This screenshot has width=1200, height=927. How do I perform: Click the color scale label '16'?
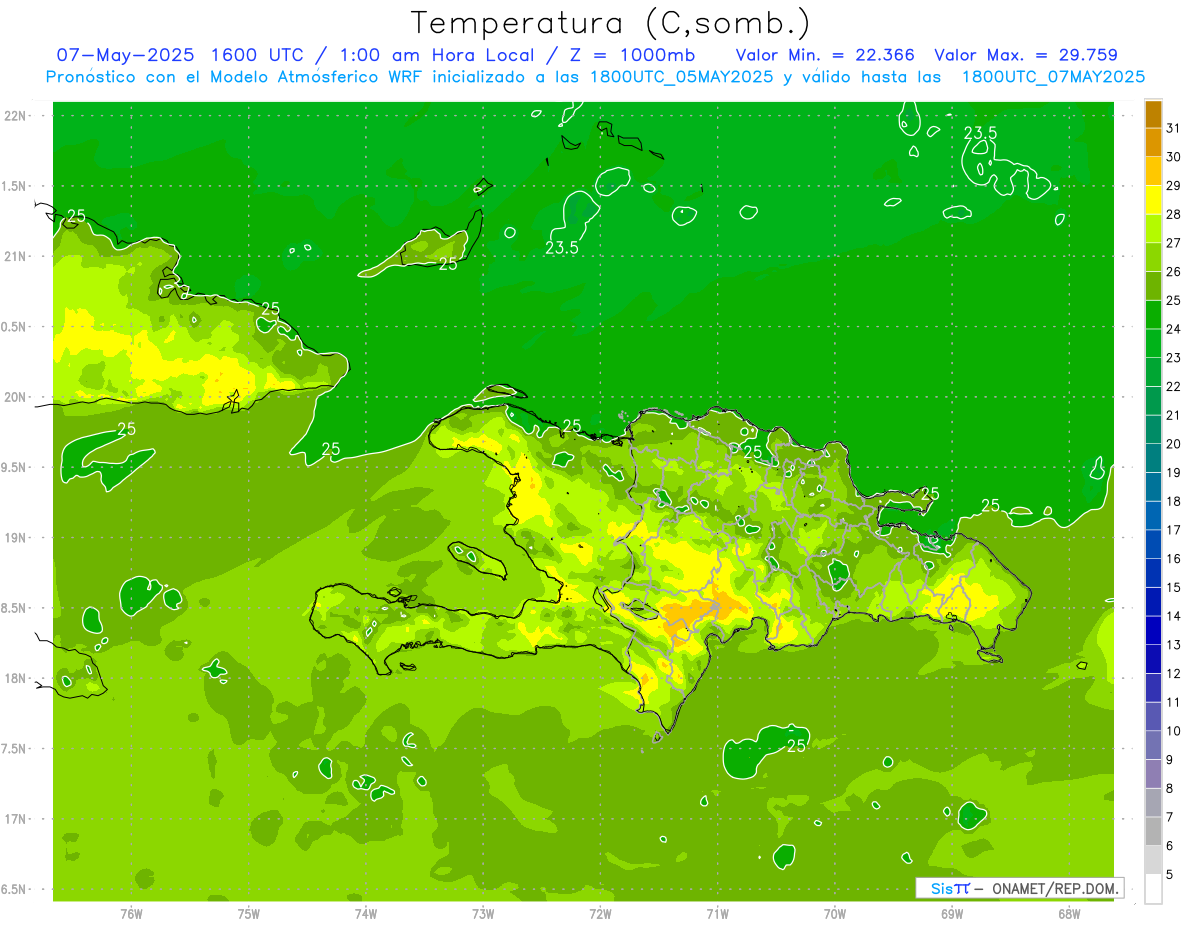pos(1174,559)
